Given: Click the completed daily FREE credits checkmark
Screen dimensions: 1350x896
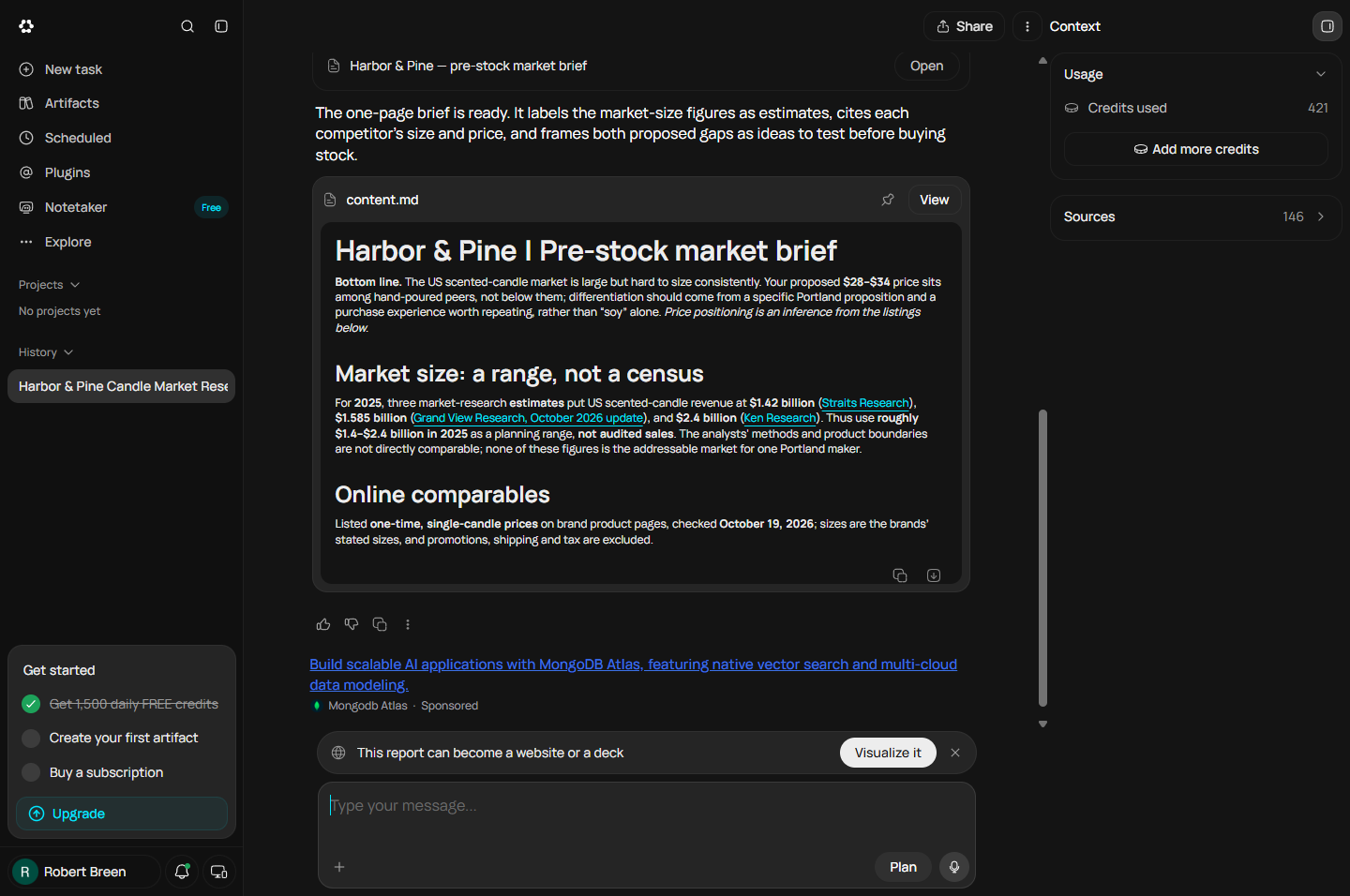Looking at the screenshot, I should [x=31, y=704].
